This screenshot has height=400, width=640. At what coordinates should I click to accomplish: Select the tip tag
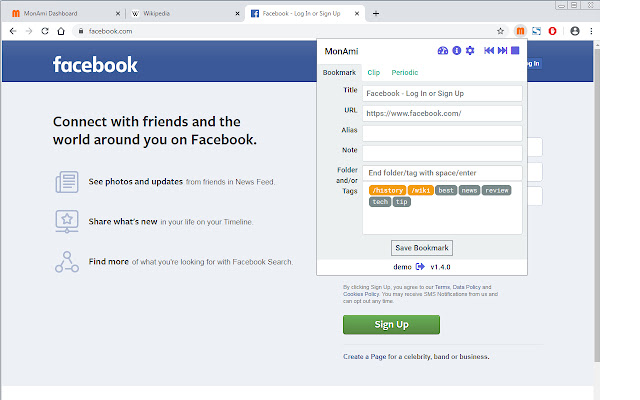(401, 202)
